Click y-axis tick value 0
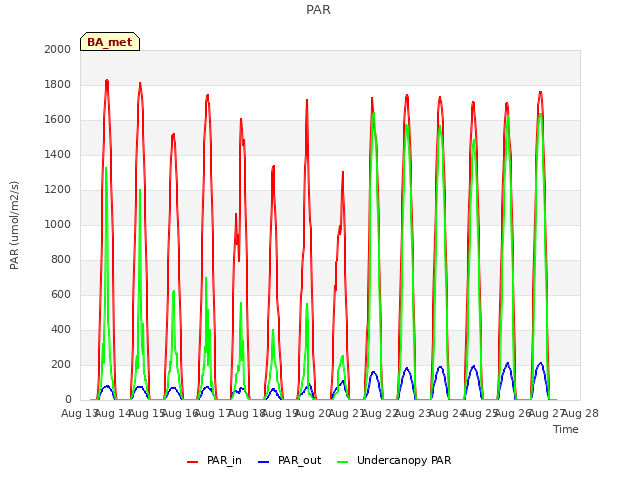The height and width of the screenshot is (480, 640). click(x=68, y=400)
